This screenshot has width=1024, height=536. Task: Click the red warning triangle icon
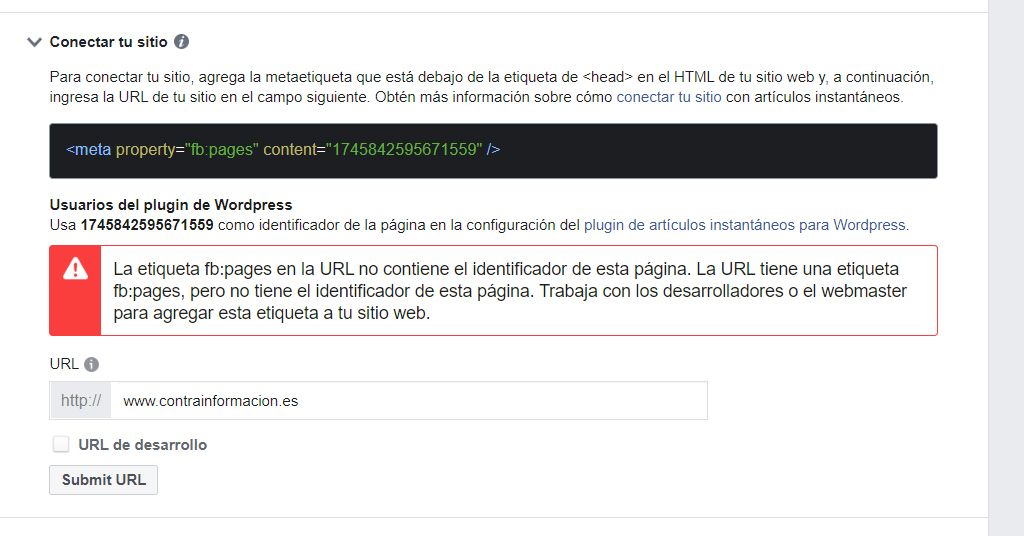pyautogui.click(x=75, y=268)
